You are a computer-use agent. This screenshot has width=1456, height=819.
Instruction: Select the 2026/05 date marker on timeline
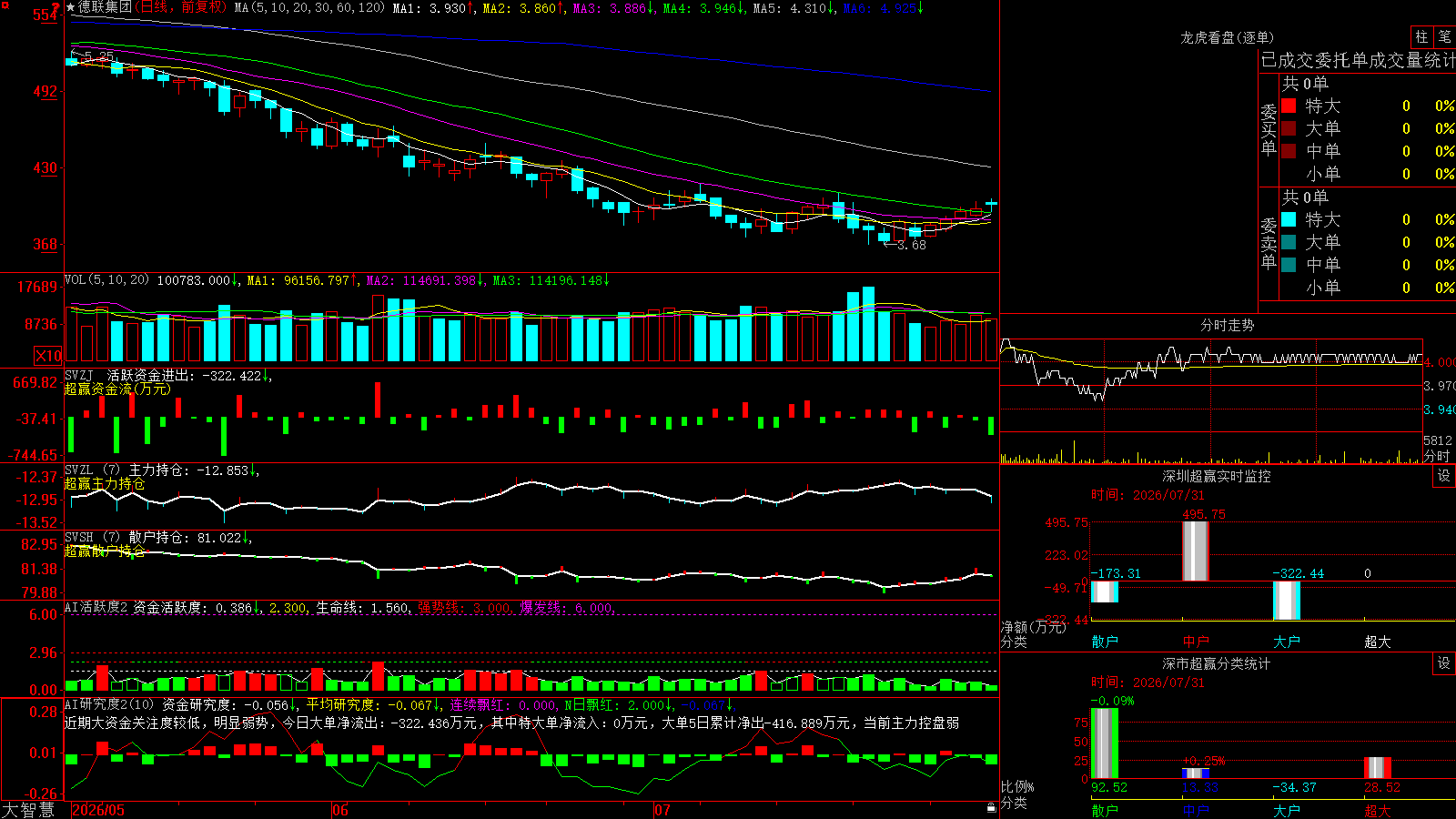point(98,810)
